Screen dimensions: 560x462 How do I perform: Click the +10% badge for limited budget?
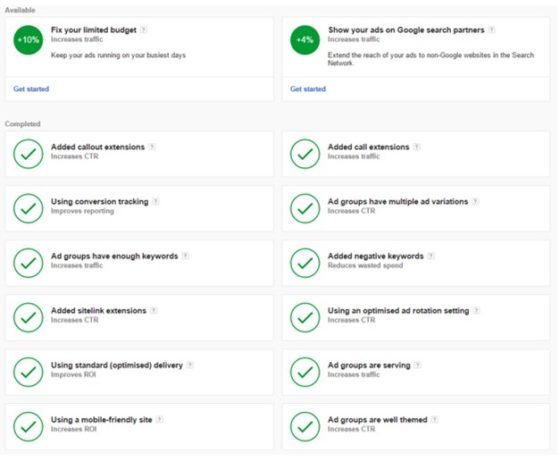coord(28,40)
